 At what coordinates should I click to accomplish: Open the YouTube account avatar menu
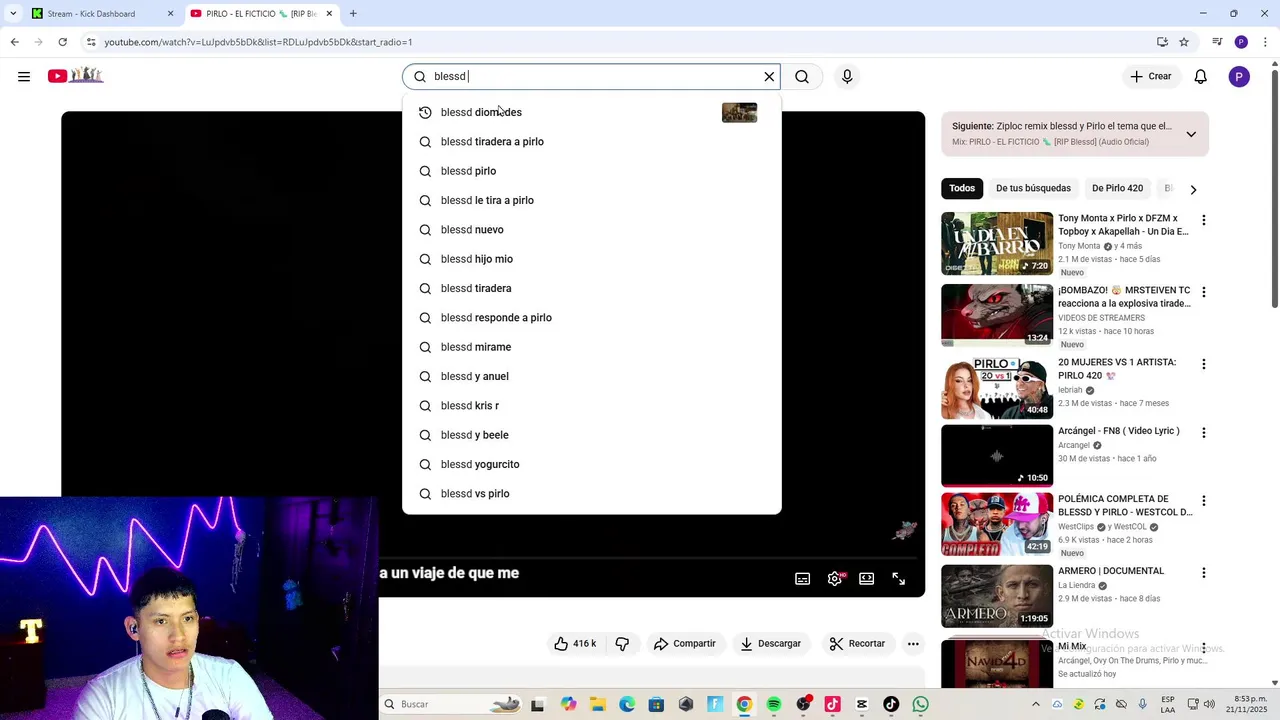click(1239, 76)
